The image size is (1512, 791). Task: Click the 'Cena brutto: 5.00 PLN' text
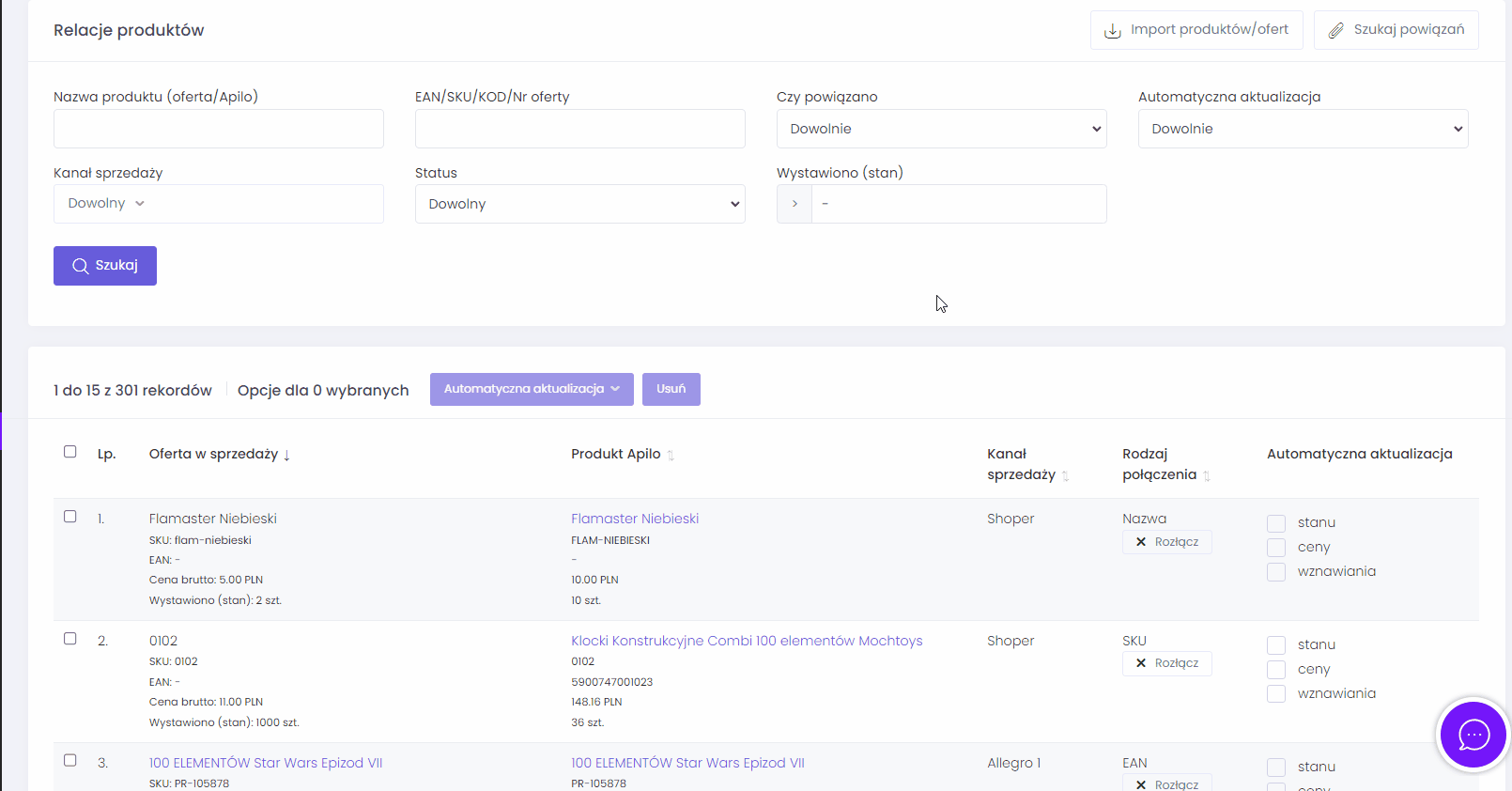tap(206, 580)
